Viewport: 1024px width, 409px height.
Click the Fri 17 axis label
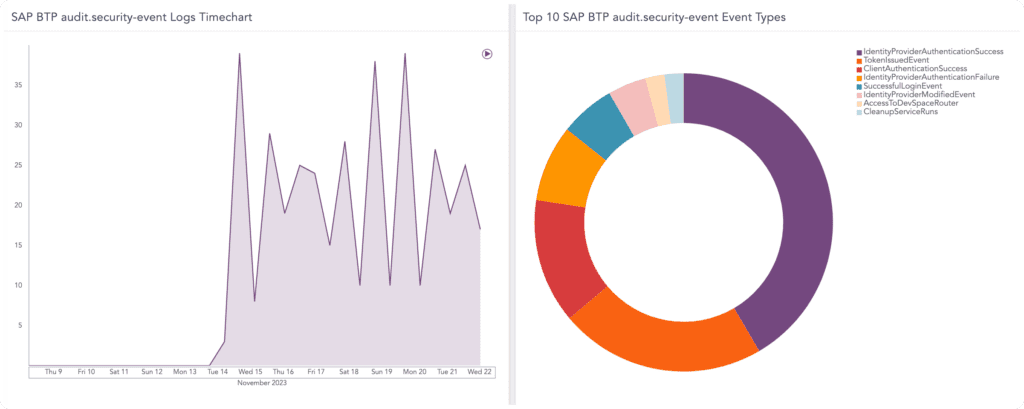pos(316,372)
